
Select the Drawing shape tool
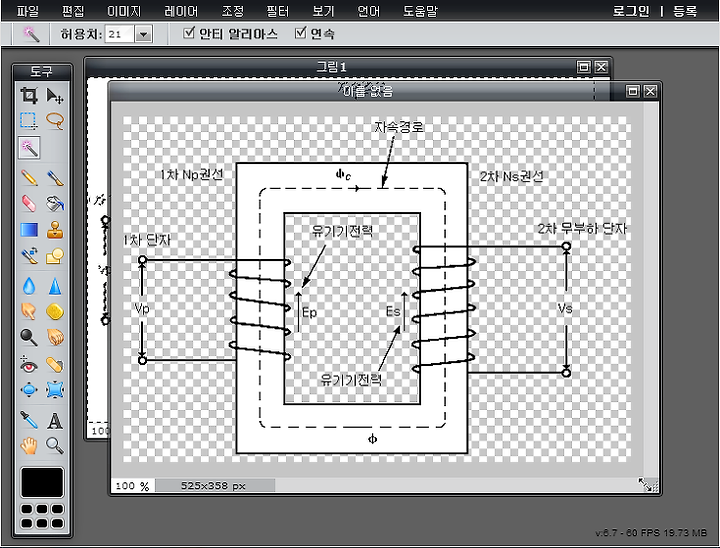55,256
